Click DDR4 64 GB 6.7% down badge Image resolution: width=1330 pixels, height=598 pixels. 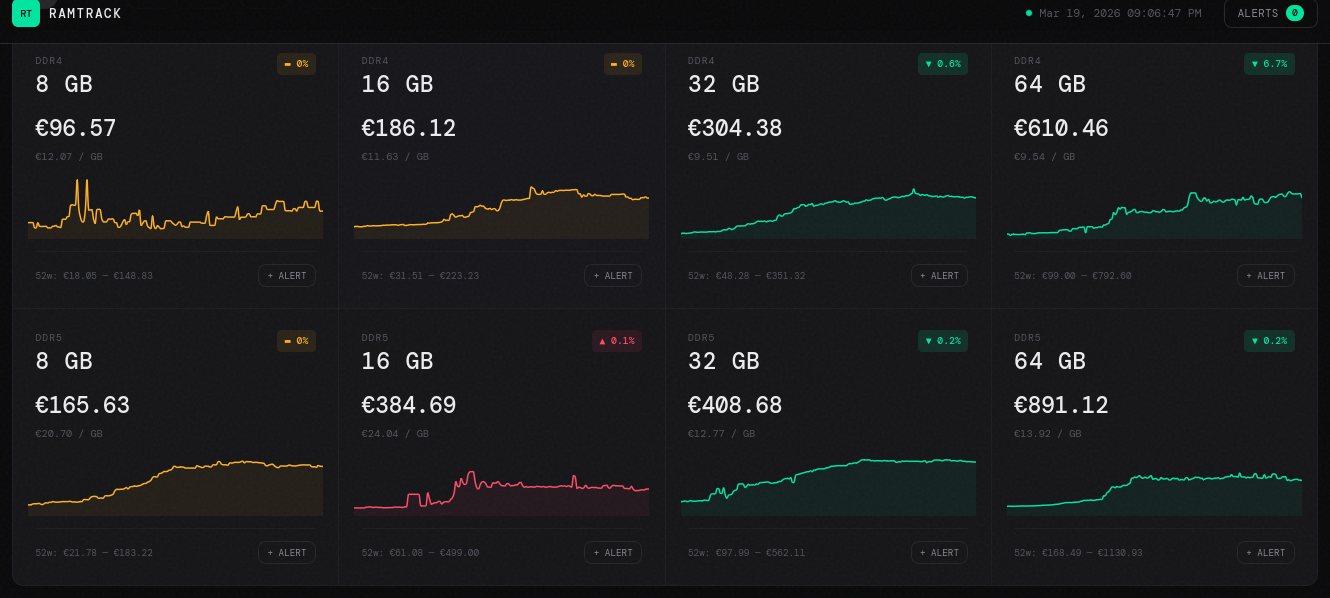1269,64
